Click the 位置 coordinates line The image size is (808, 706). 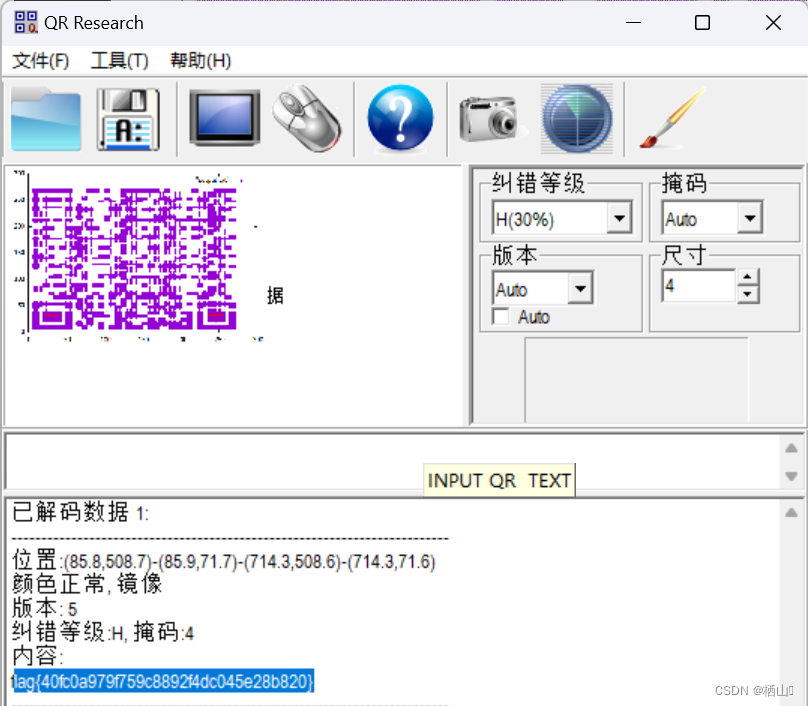coord(224,561)
